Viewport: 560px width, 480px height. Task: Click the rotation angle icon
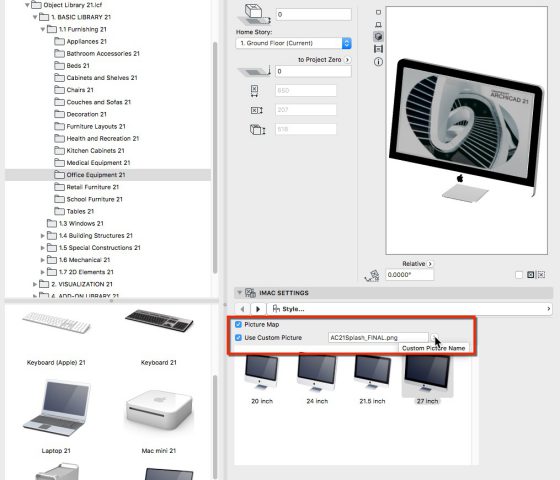(372, 275)
